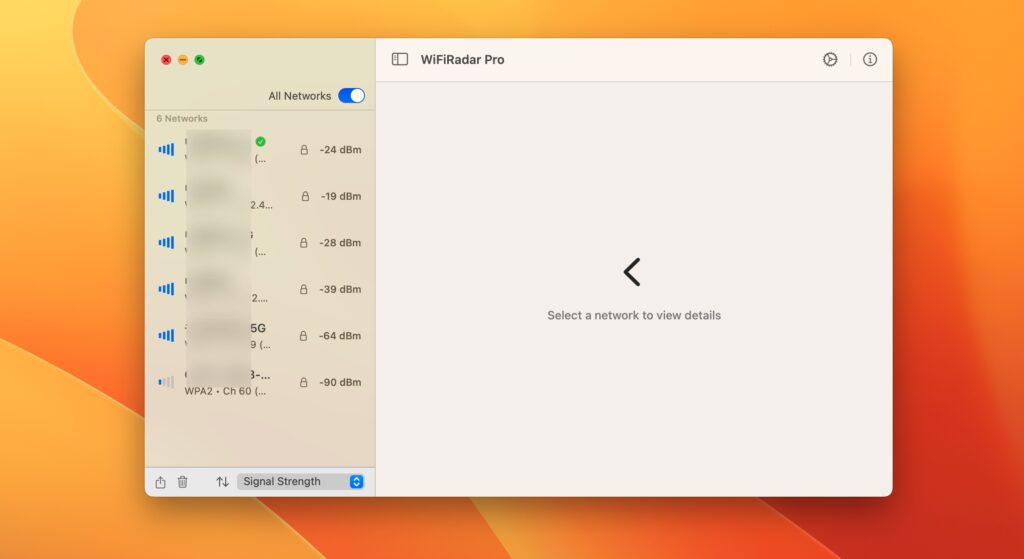Viewport: 1024px width, 559px height.
Task: Click the "6 Networks" header label
Action: tap(182, 118)
